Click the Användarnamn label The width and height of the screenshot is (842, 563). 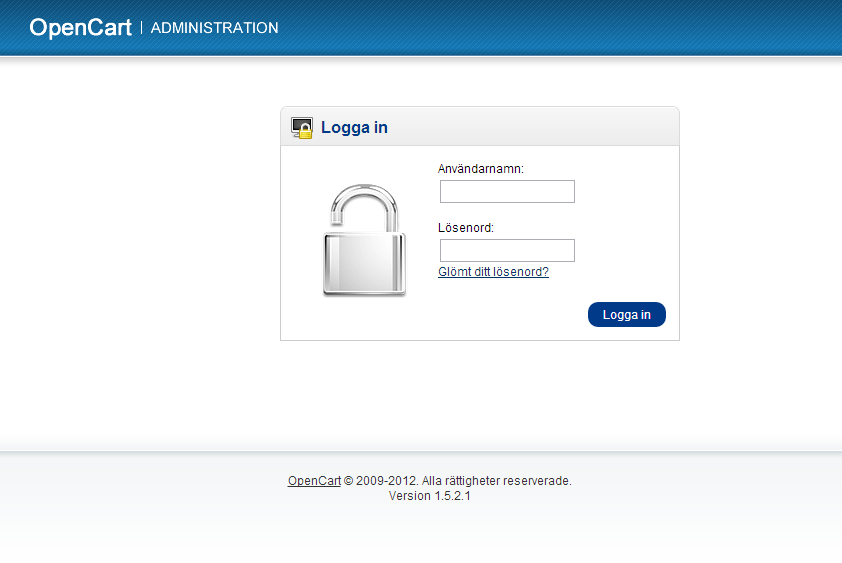[481, 169]
